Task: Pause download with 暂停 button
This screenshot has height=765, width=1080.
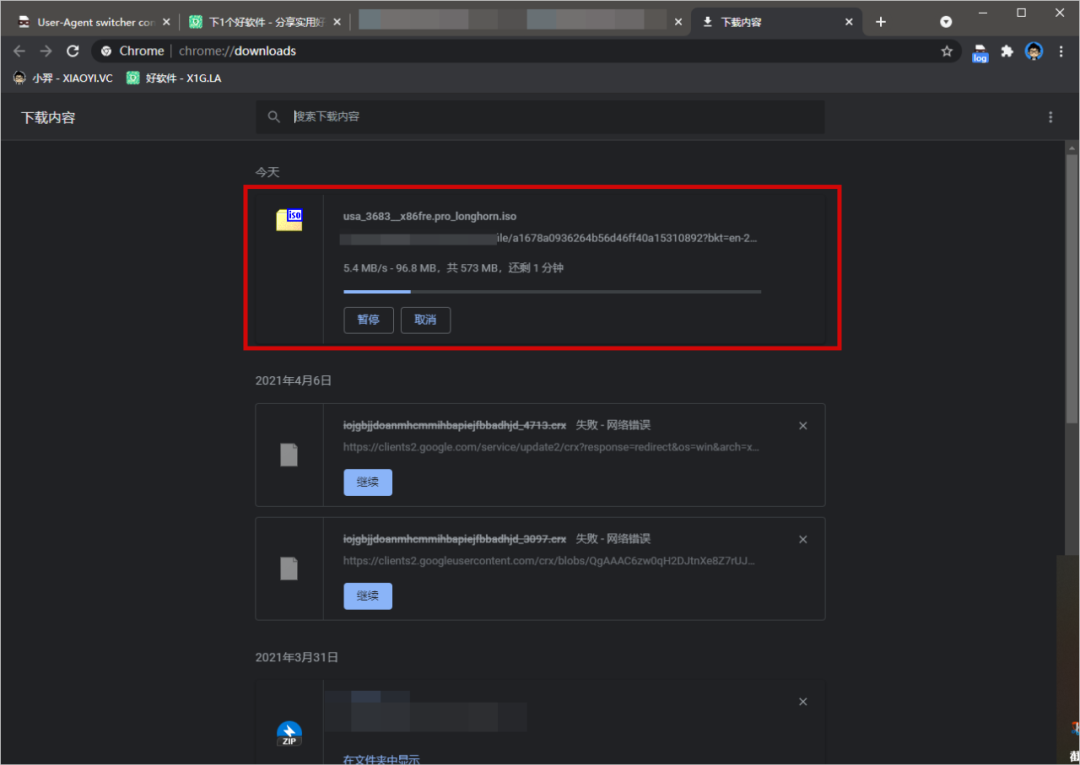Action: click(x=368, y=320)
